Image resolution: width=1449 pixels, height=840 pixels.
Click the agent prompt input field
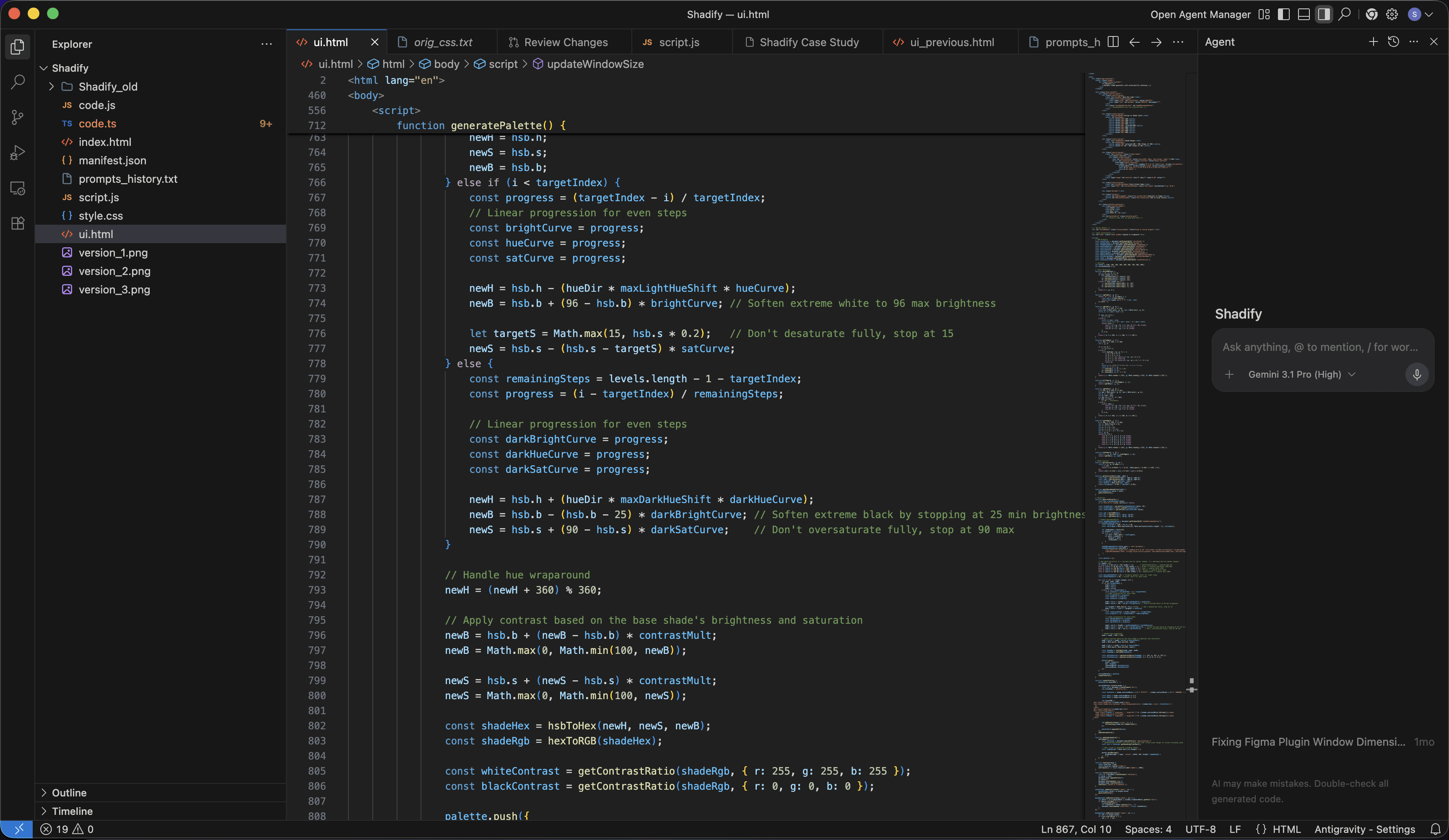[x=1319, y=347]
